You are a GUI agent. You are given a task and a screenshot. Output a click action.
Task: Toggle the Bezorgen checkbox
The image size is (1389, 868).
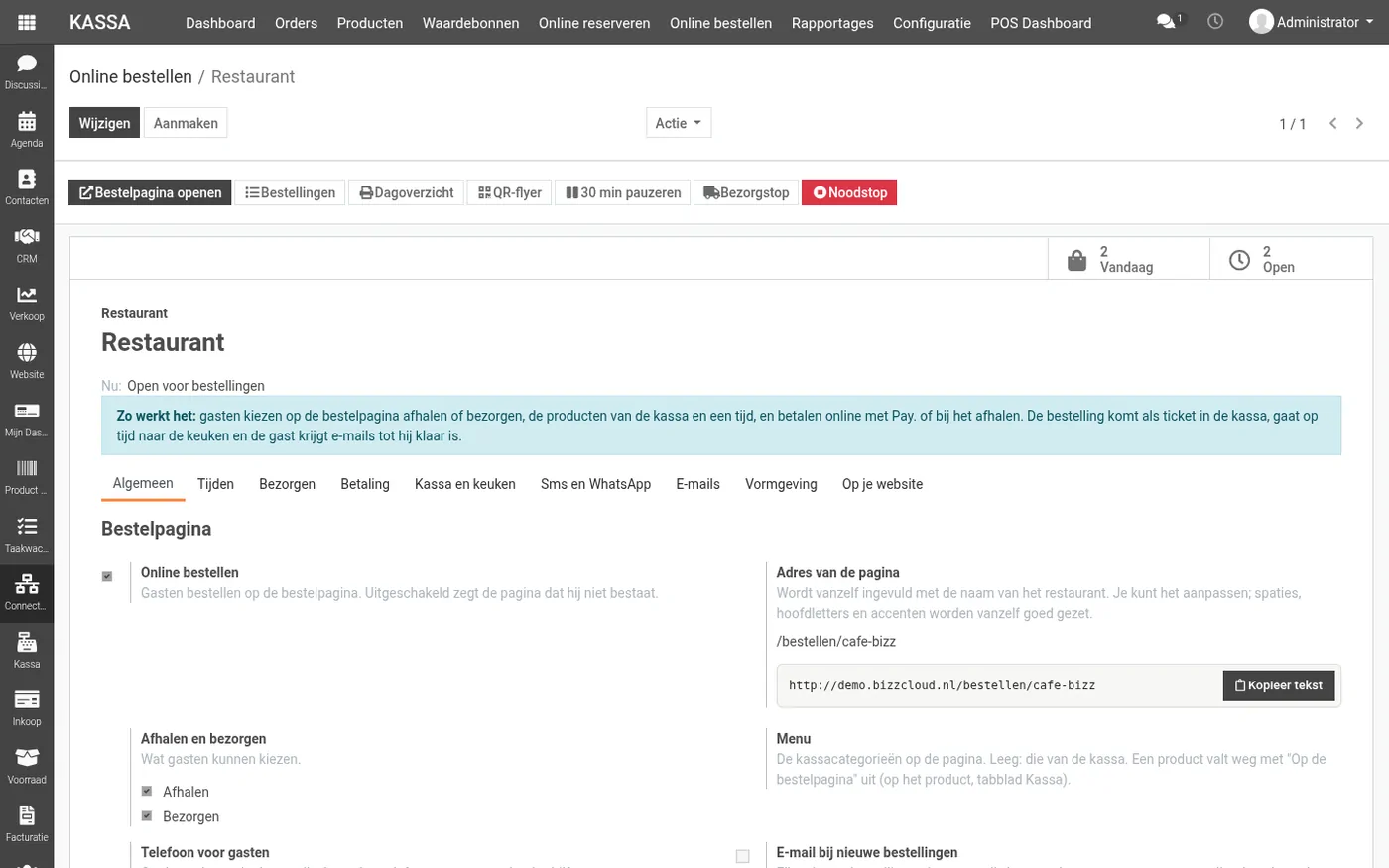147,815
